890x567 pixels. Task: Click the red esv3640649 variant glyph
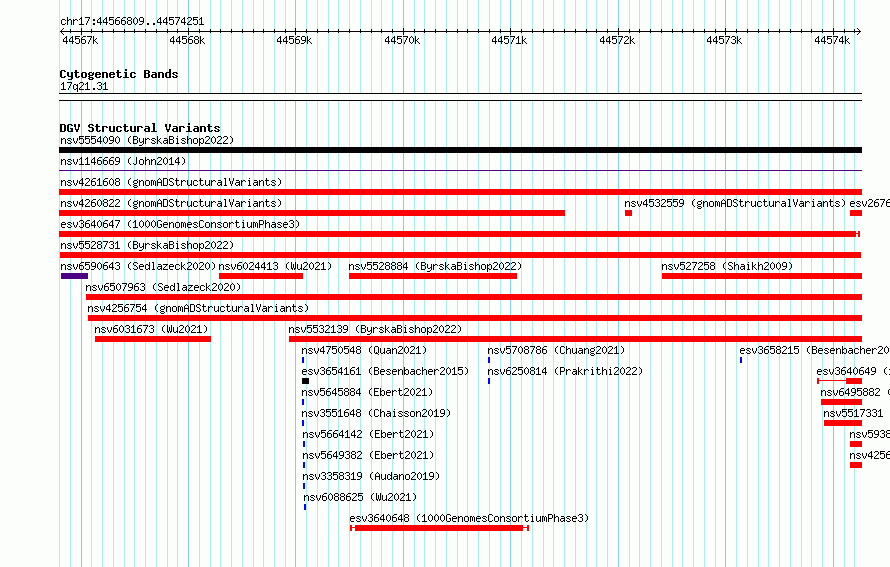point(839,381)
